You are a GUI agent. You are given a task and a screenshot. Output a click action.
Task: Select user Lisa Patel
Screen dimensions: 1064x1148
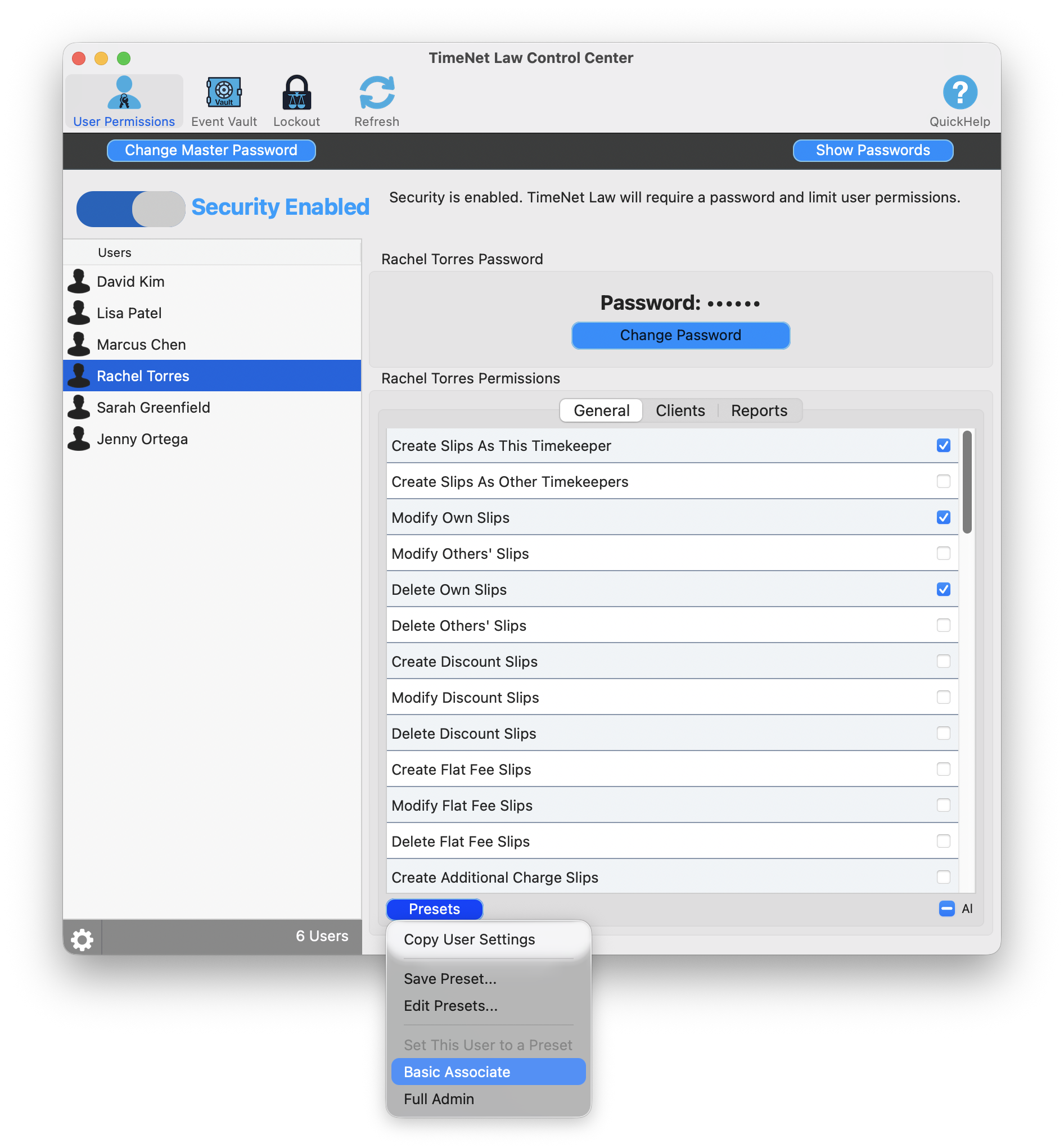(x=212, y=313)
